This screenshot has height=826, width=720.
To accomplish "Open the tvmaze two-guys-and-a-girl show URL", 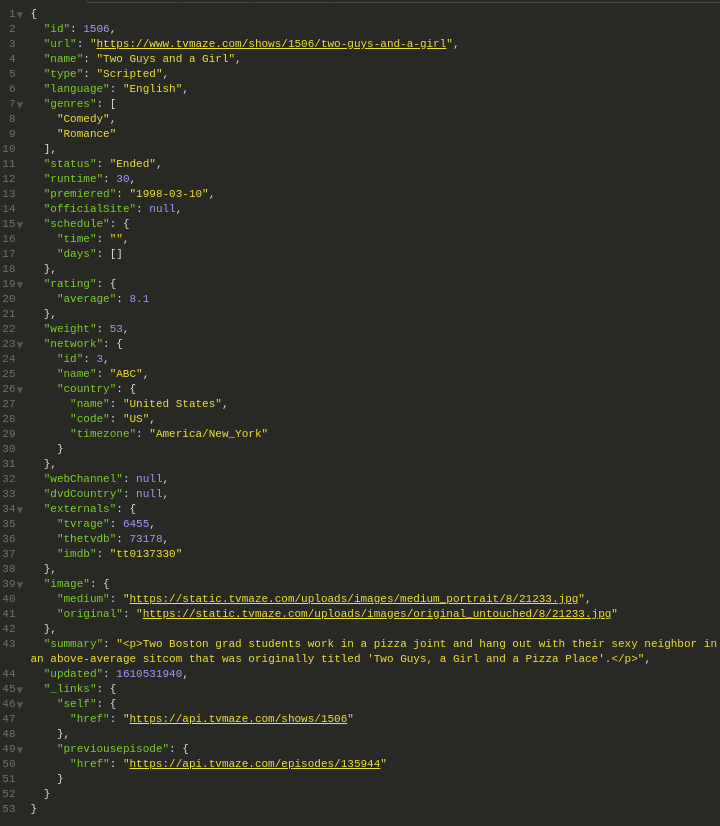I will 271,44.
